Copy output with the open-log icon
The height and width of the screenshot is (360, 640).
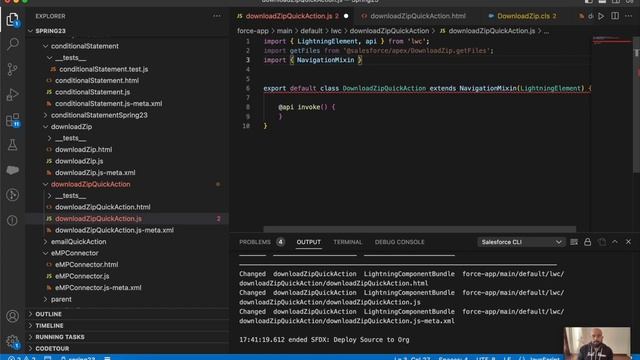tap(602, 242)
